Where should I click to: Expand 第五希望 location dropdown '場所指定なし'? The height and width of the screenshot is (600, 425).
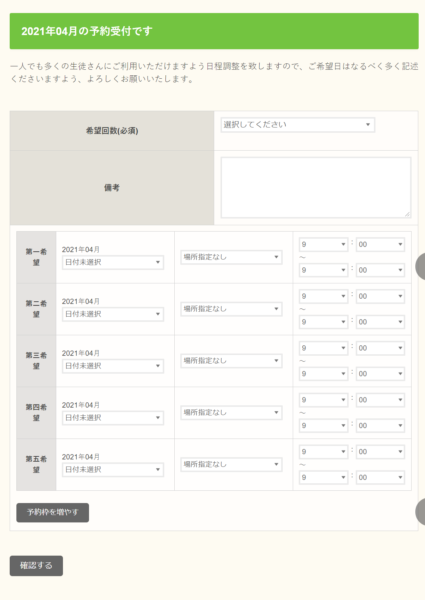click(231, 465)
